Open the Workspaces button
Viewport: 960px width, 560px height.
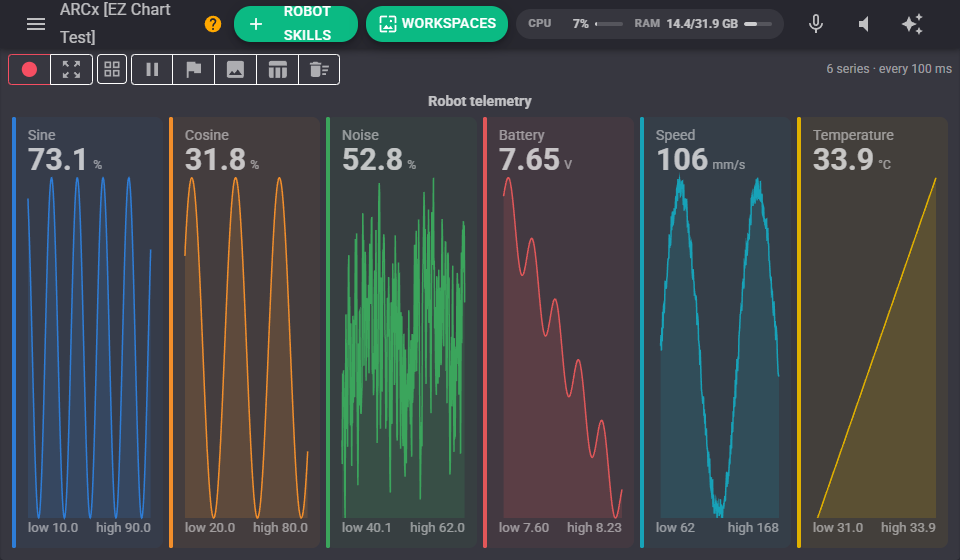click(437, 24)
